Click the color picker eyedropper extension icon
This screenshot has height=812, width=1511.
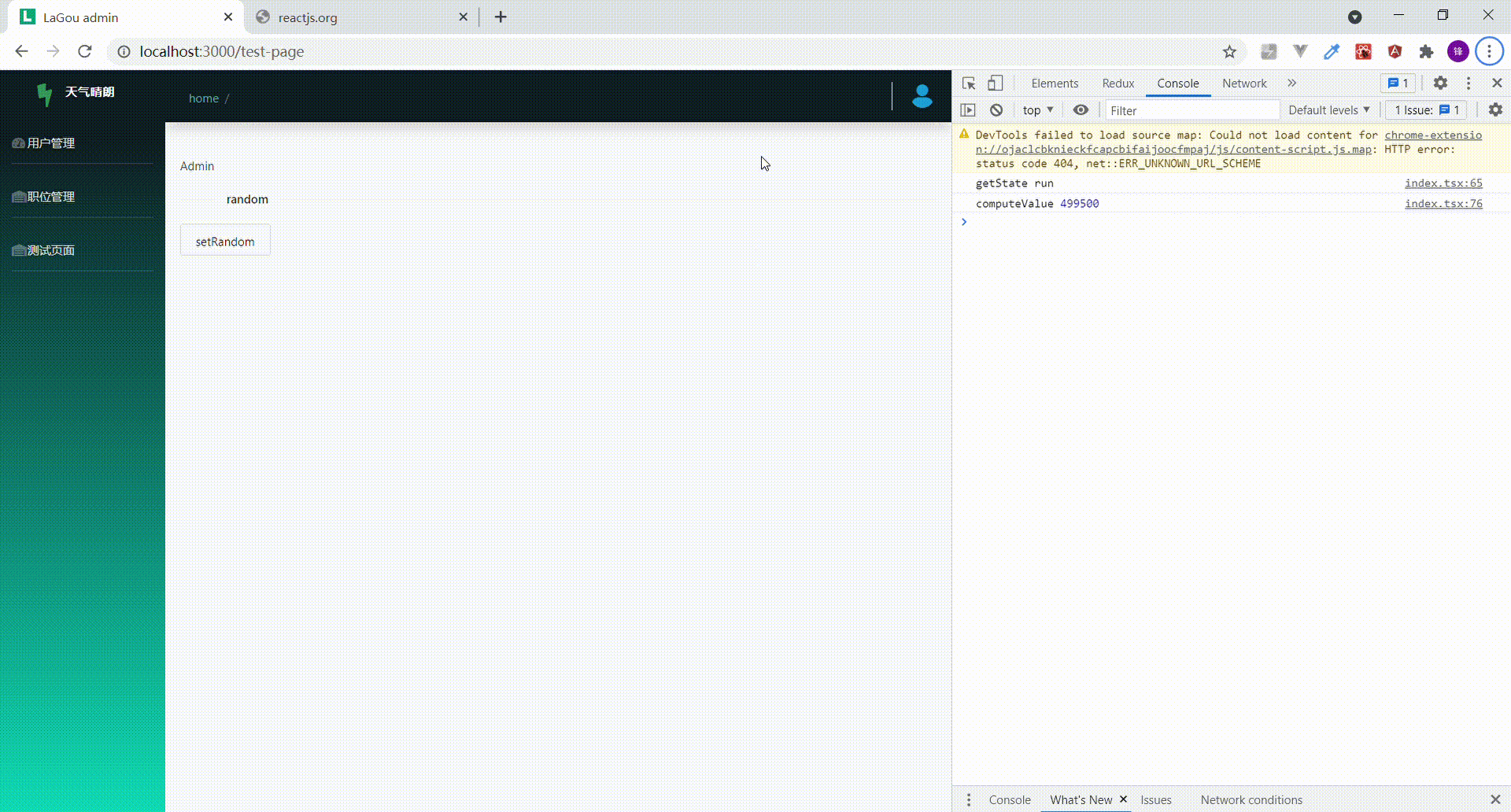coord(1332,52)
